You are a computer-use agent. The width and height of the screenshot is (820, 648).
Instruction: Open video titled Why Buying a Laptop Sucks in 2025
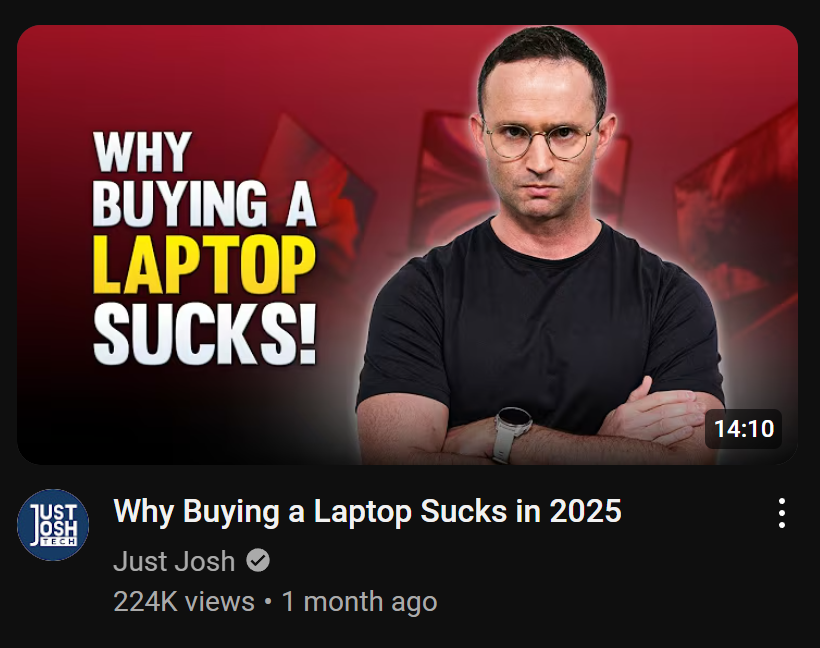(367, 511)
